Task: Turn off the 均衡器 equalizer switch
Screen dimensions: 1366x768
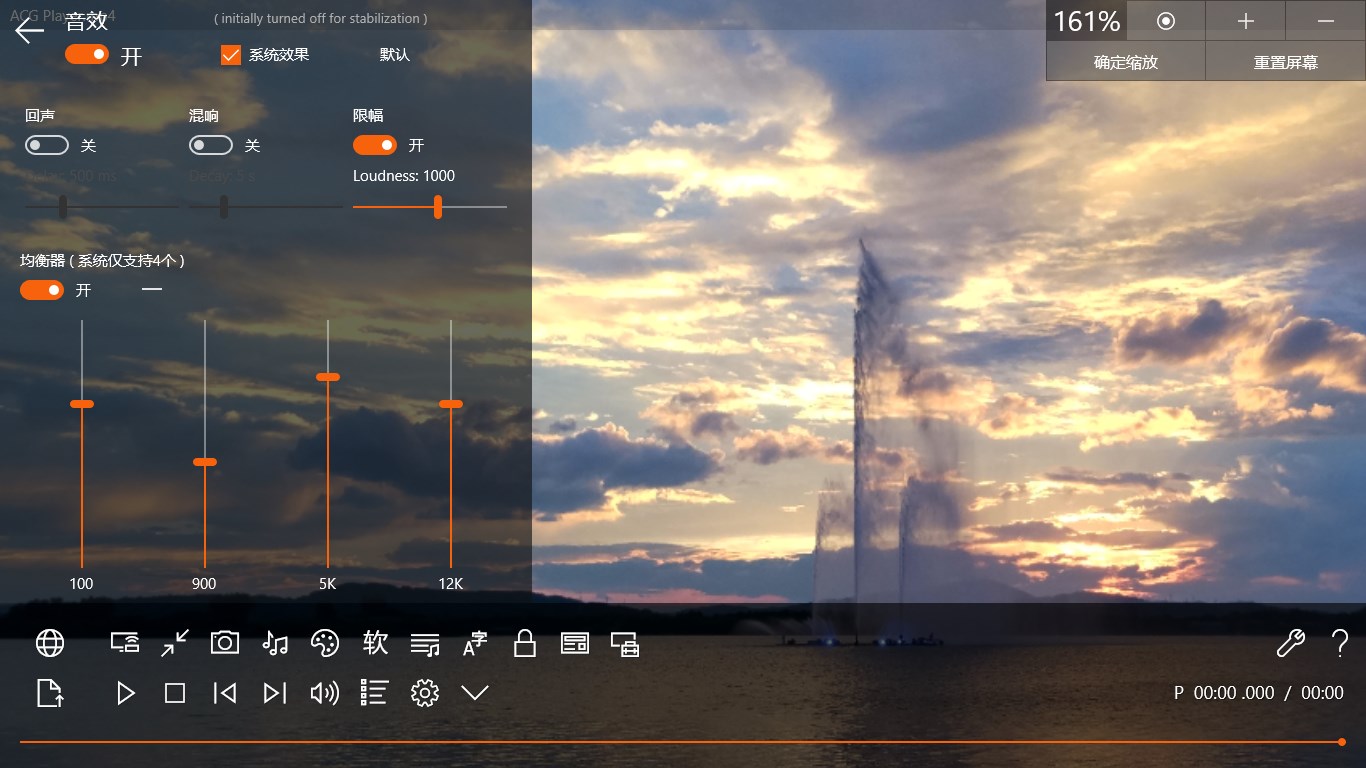Action: [42, 290]
